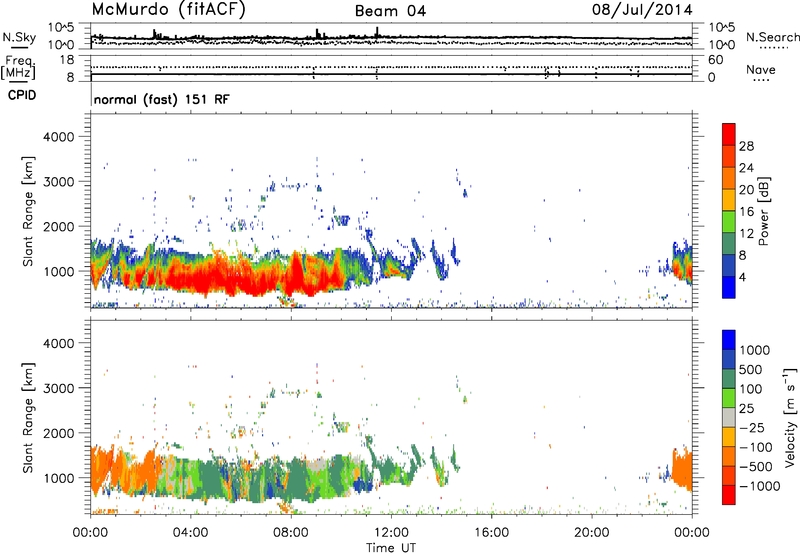800x554 pixels.
Task: Click the 08/Jul/2014 date label
Action: pyautogui.click(x=642, y=10)
